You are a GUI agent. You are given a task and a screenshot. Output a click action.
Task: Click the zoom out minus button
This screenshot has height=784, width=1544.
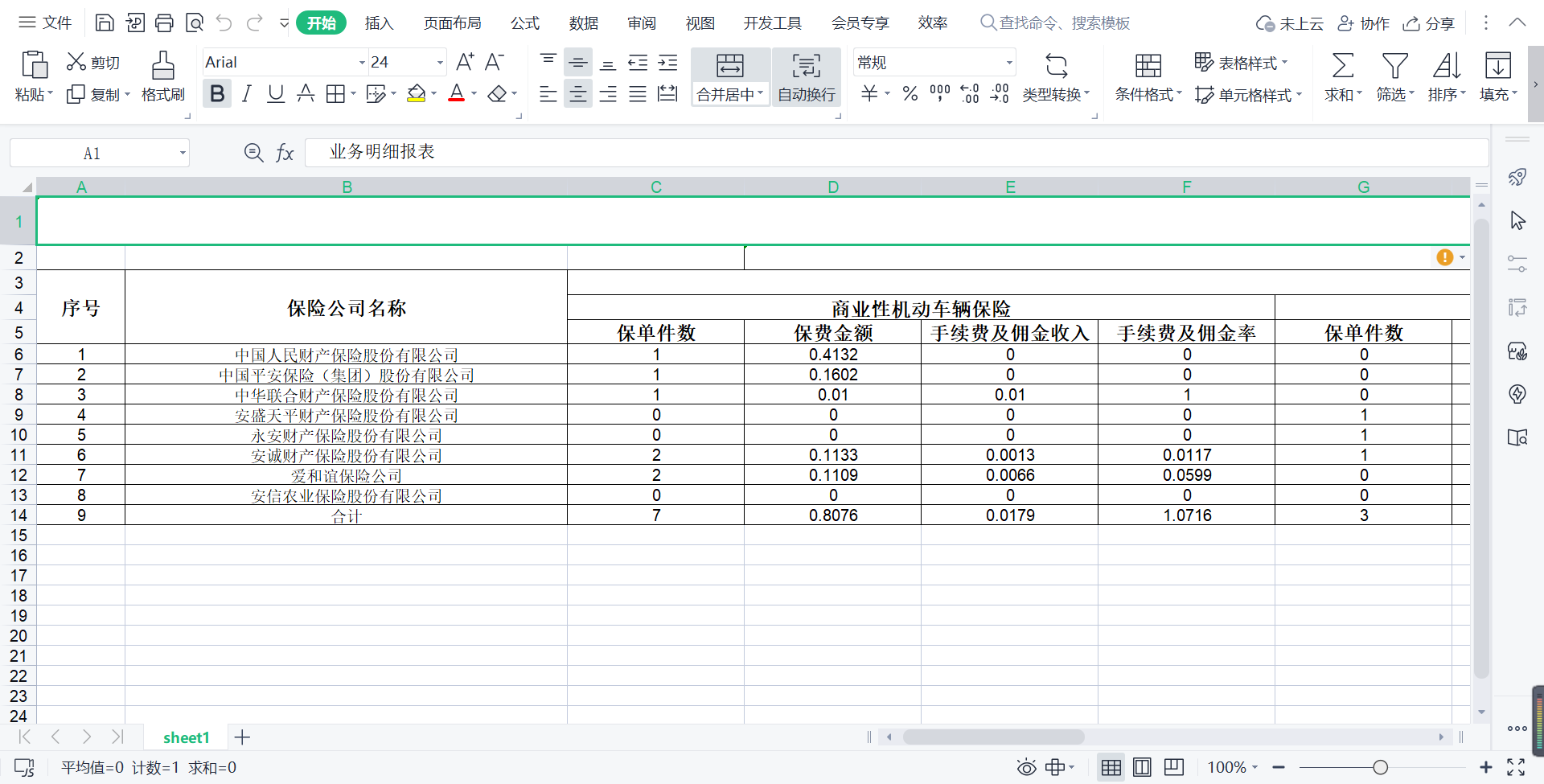click(x=1279, y=767)
